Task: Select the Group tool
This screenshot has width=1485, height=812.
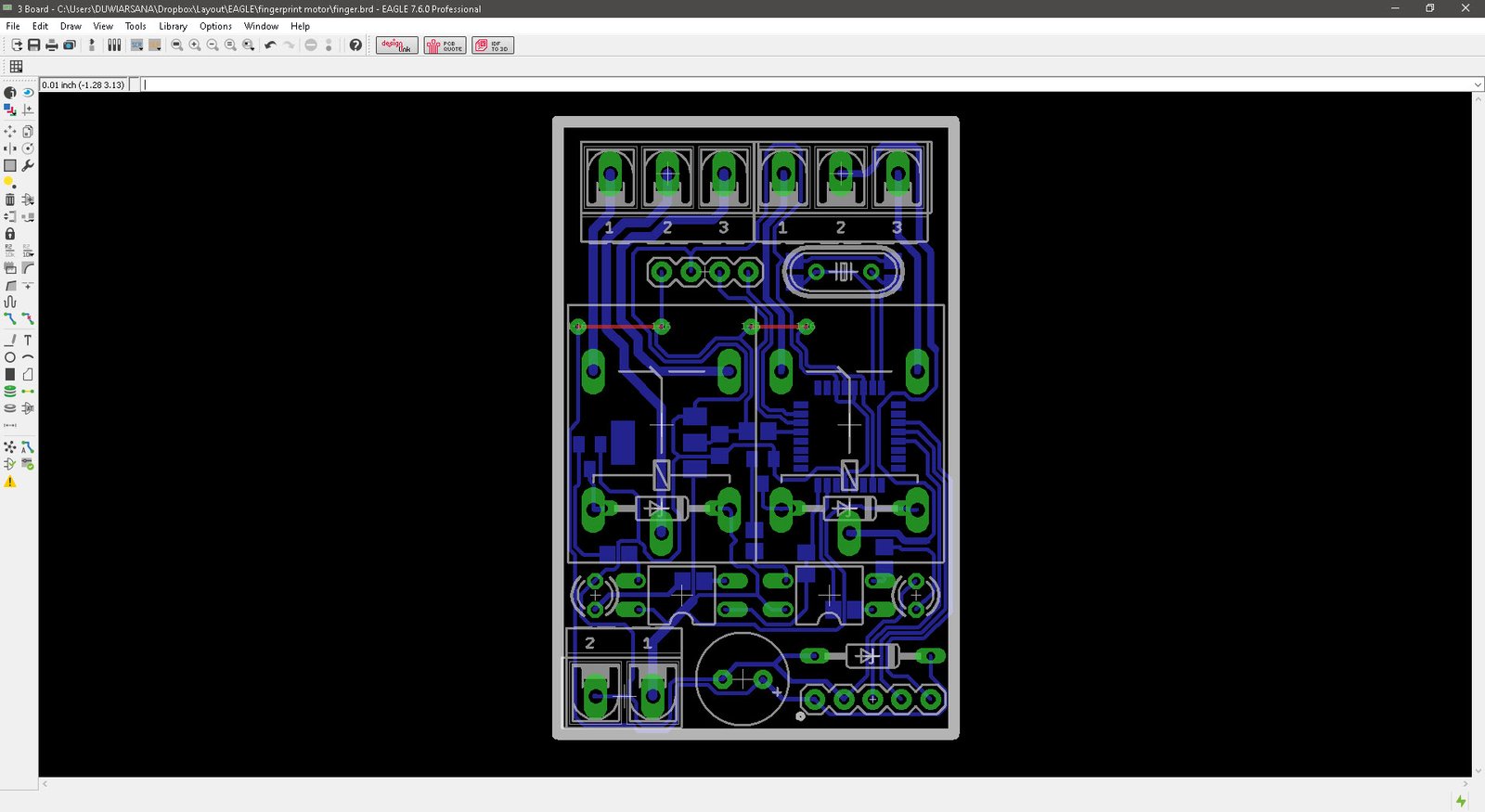Action: coord(10,165)
